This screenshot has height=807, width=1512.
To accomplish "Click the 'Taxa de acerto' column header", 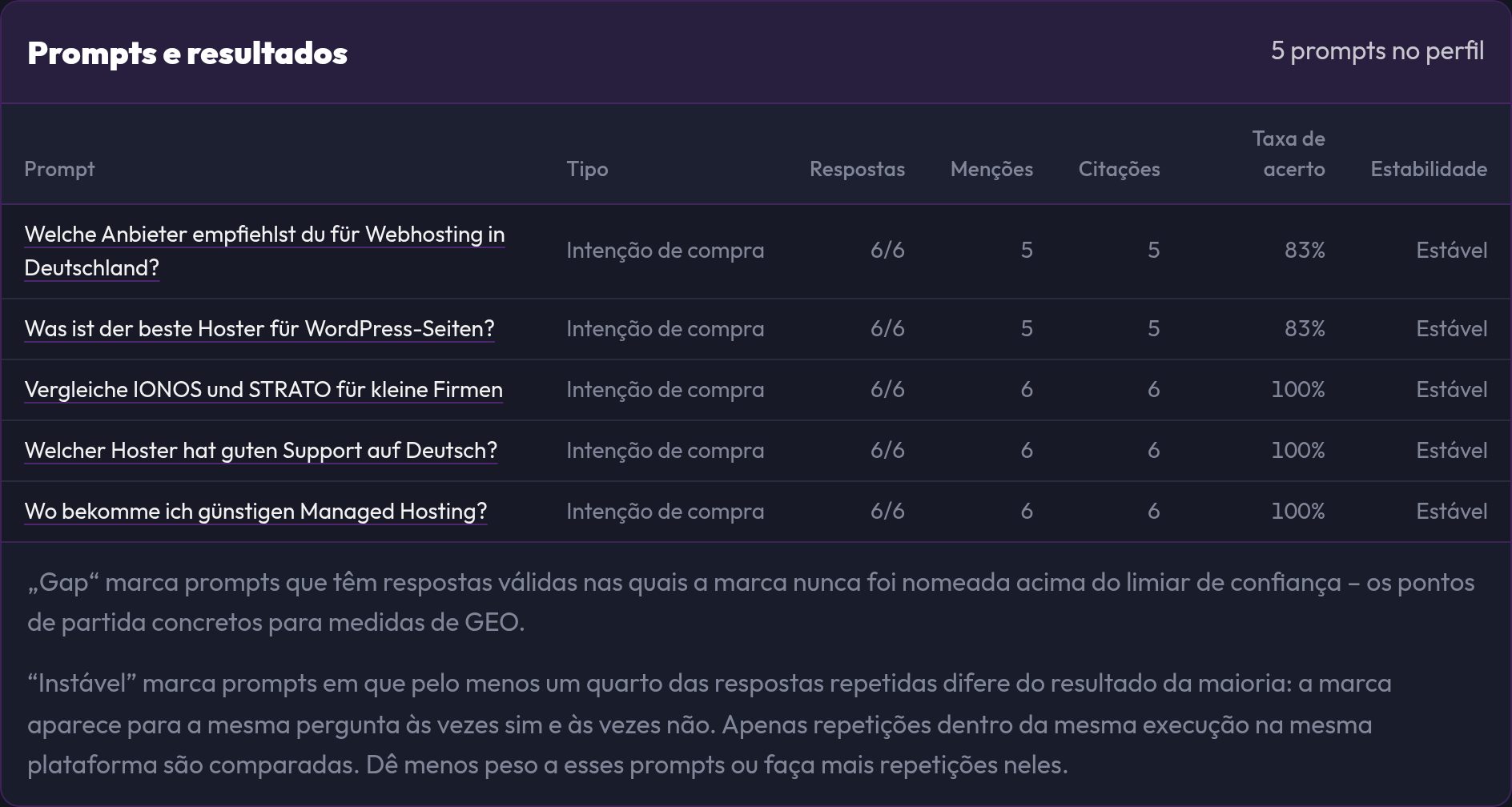I will 1289,154.
